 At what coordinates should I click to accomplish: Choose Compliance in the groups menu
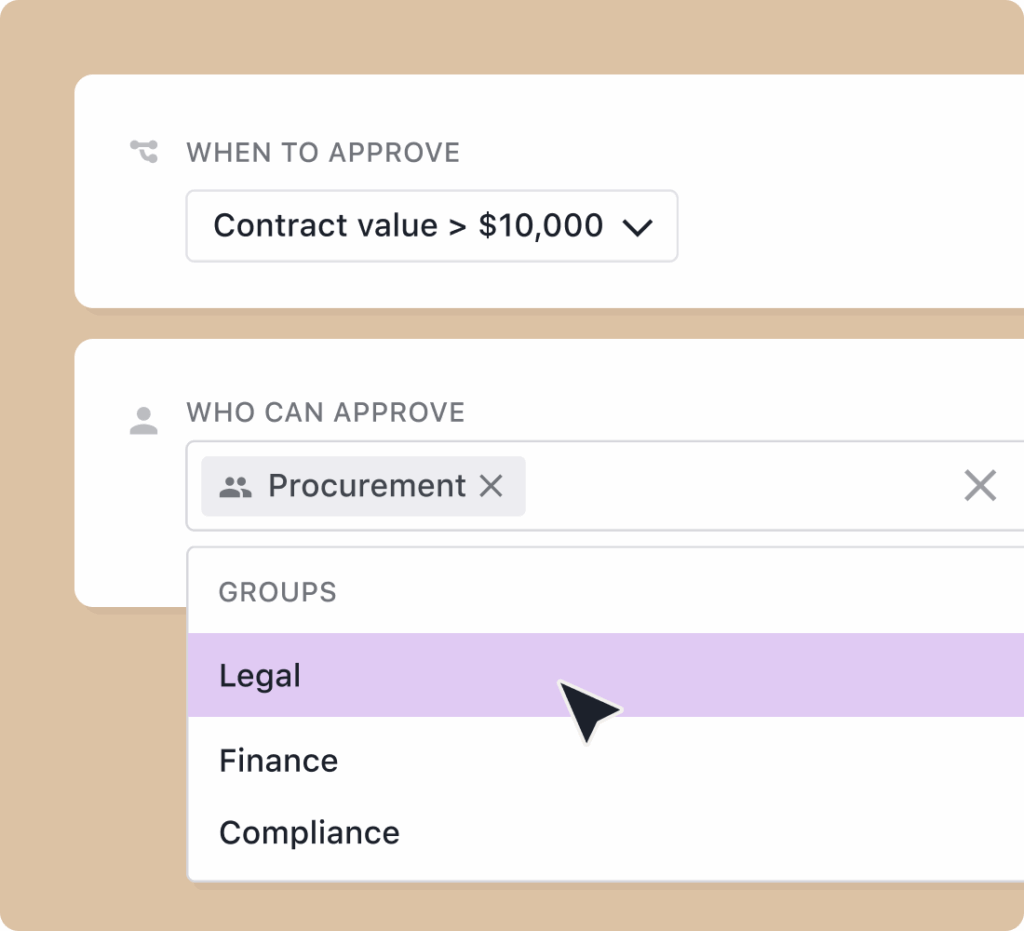pos(309,832)
